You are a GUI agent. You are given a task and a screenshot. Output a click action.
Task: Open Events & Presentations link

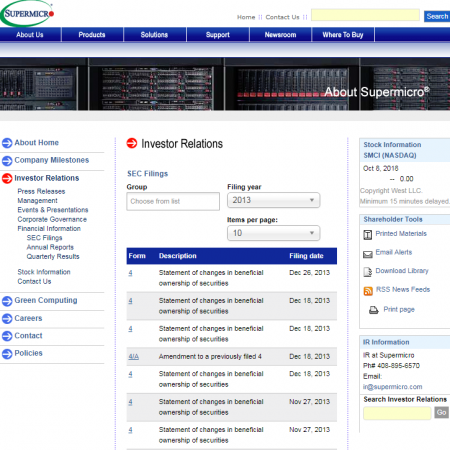[53, 210]
